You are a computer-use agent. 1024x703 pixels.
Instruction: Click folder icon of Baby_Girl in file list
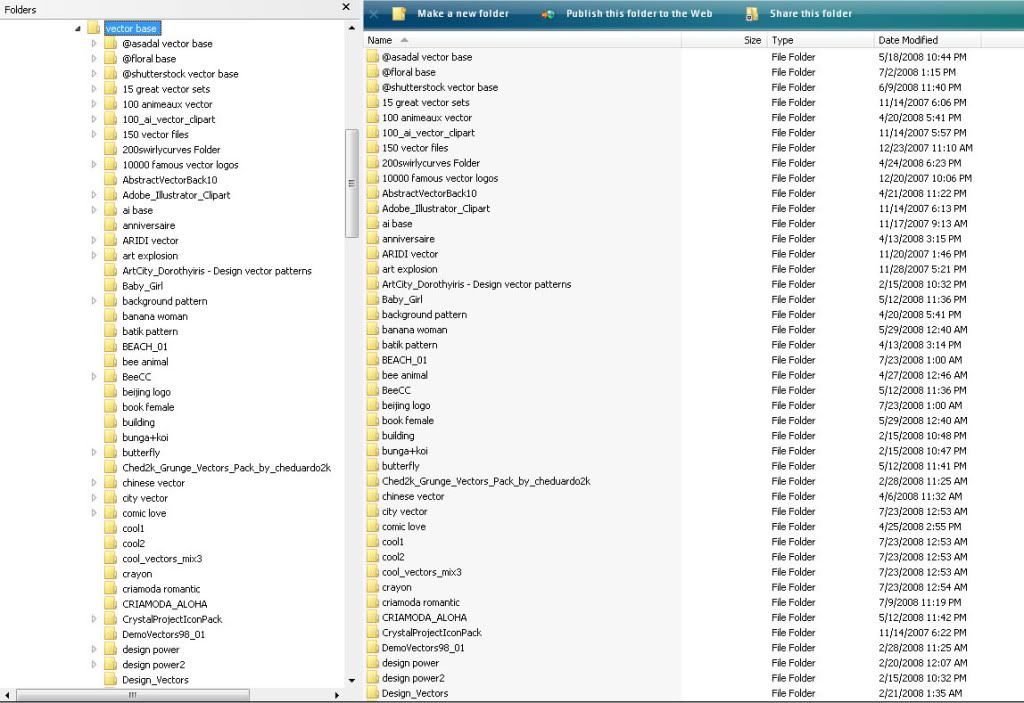[x=373, y=299]
